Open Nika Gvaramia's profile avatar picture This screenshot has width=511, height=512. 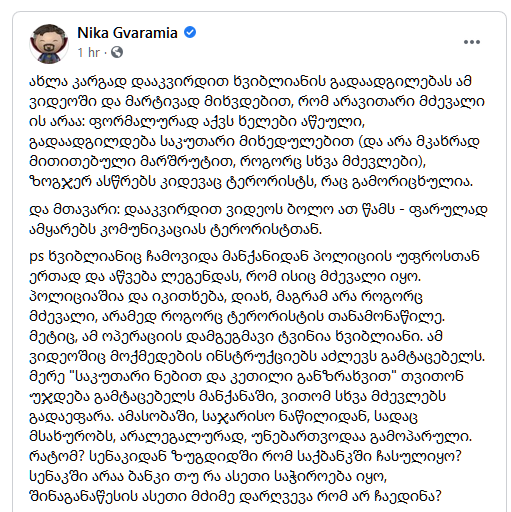click(49, 43)
